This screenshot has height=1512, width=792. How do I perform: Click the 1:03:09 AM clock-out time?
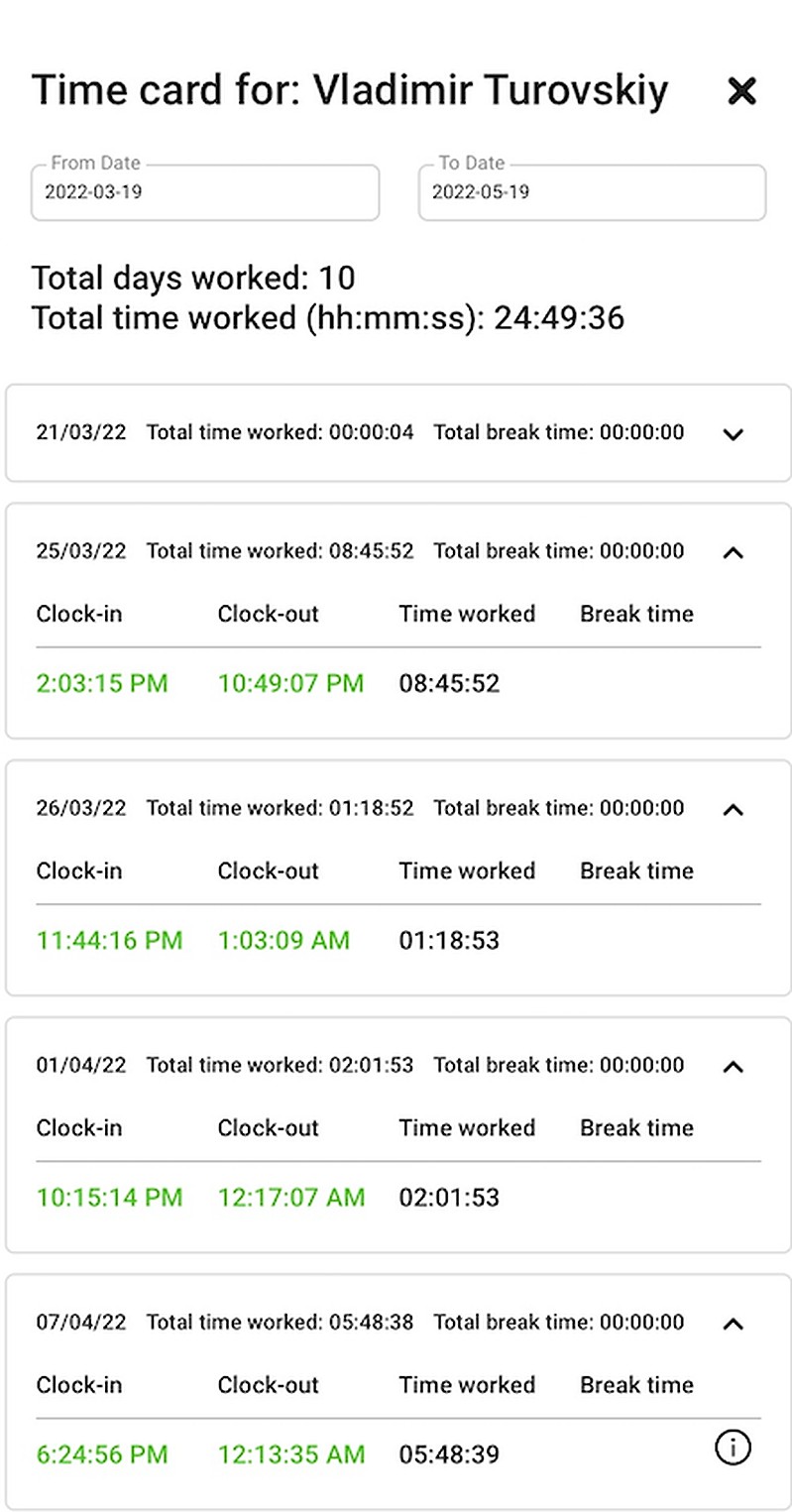pos(283,940)
